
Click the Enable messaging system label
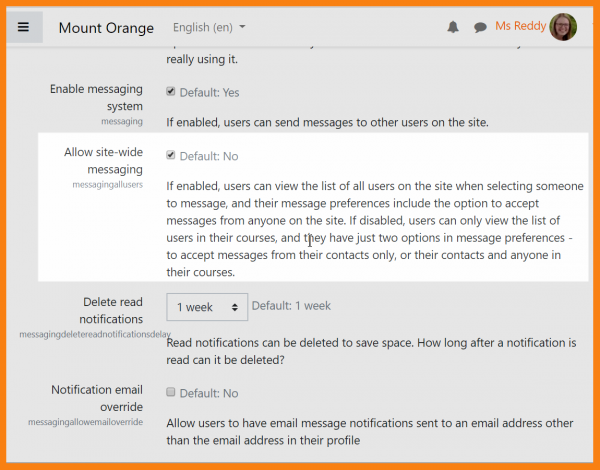pos(96,97)
